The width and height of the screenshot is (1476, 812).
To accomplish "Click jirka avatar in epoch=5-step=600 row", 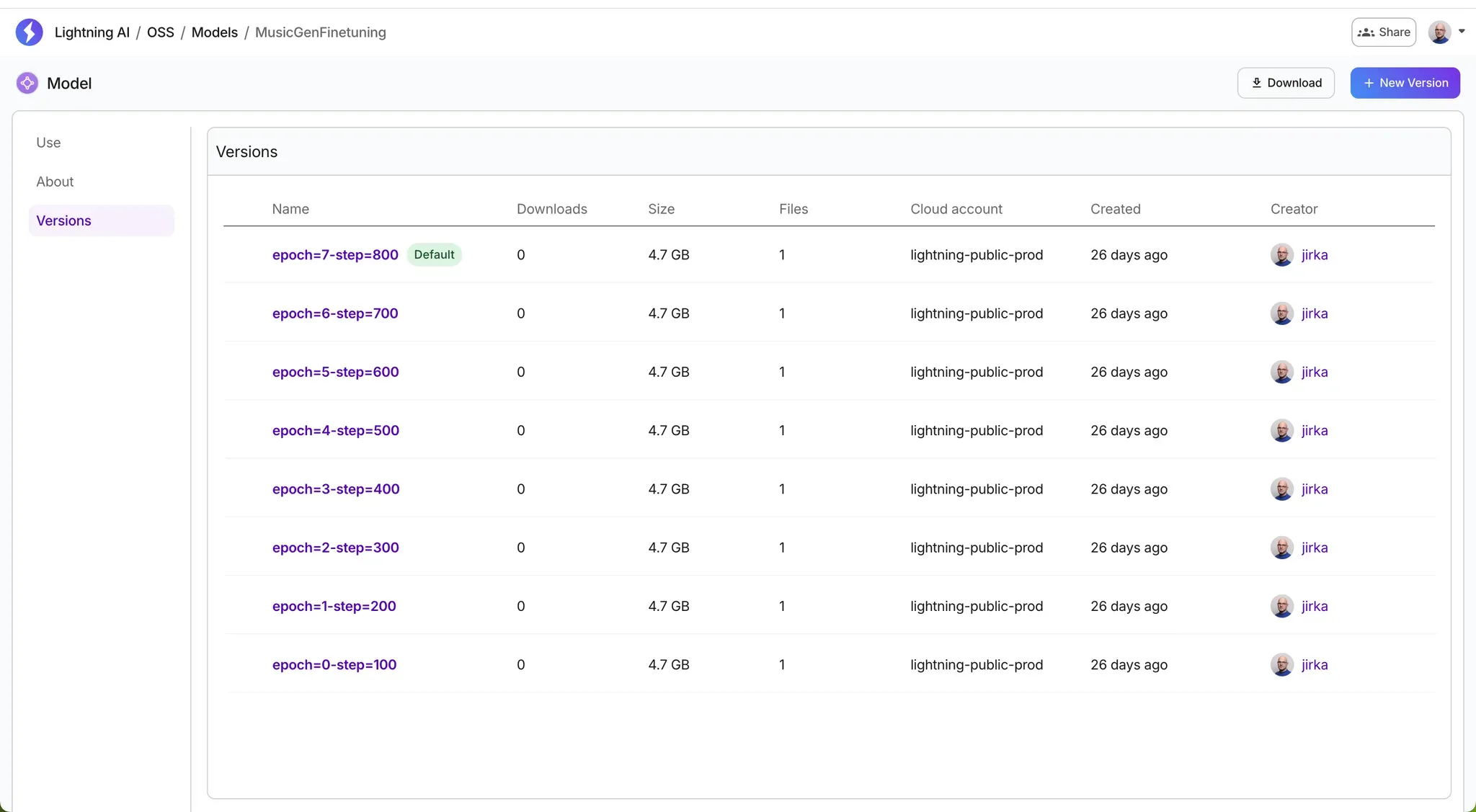I will (1281, 372).
